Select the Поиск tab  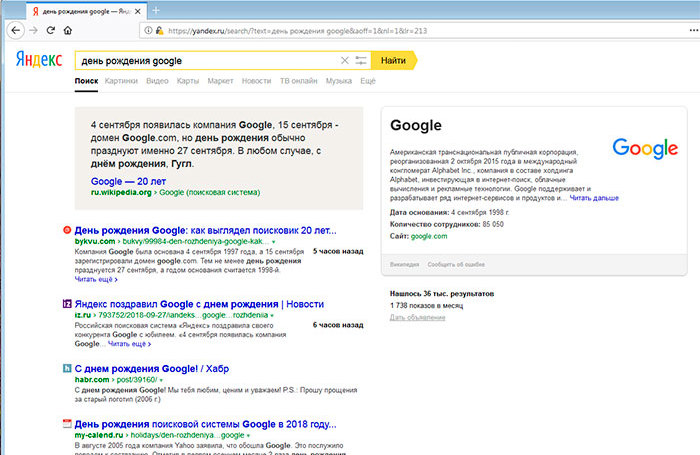(x=86, y=81)
